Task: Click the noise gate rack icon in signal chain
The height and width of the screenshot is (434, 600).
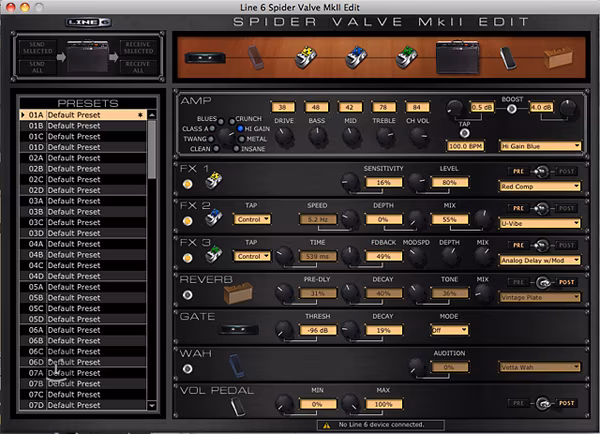Action: [205, 58]
